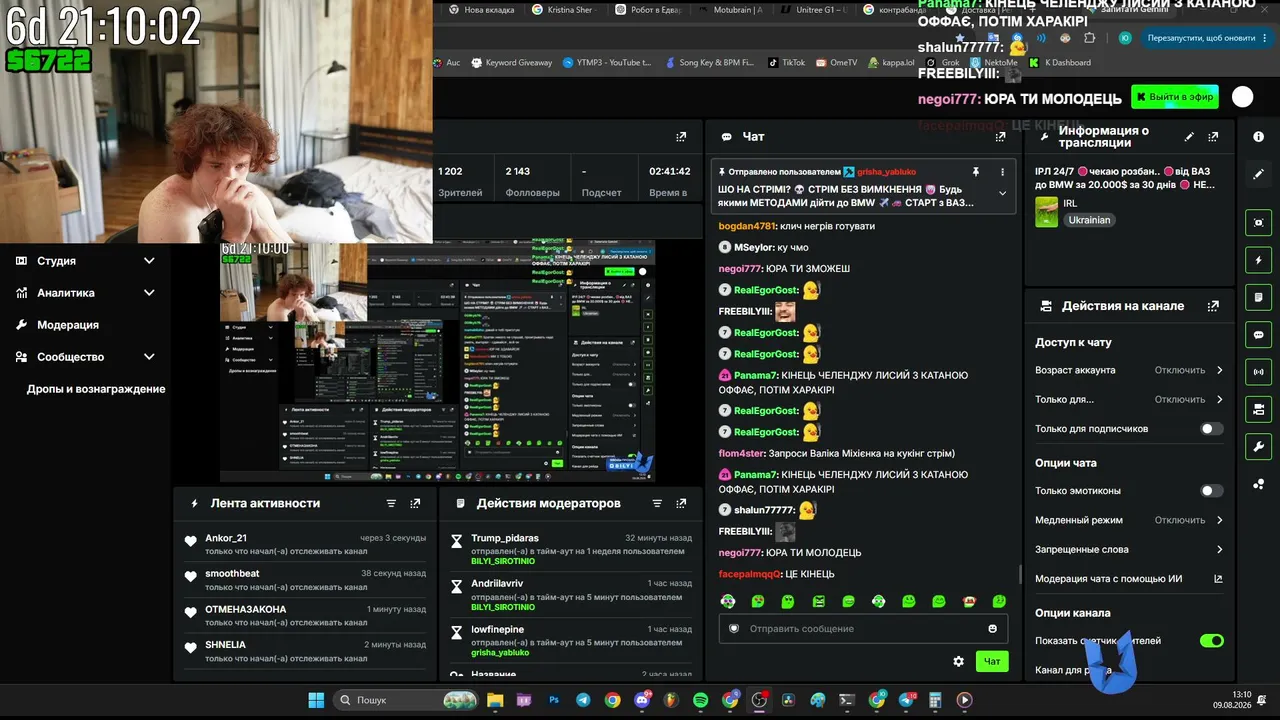Open the document icon in right sidebar

pos(1258,298)
